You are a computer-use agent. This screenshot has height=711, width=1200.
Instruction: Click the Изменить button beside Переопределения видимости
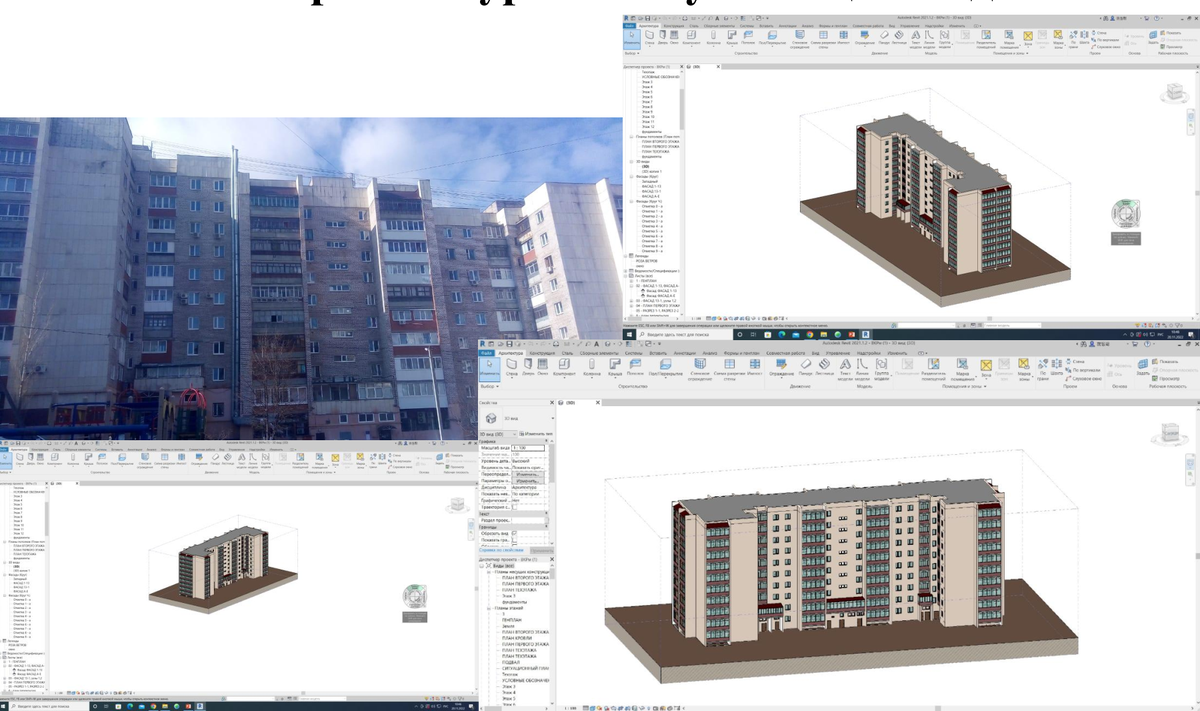click(x=528, y=474)
